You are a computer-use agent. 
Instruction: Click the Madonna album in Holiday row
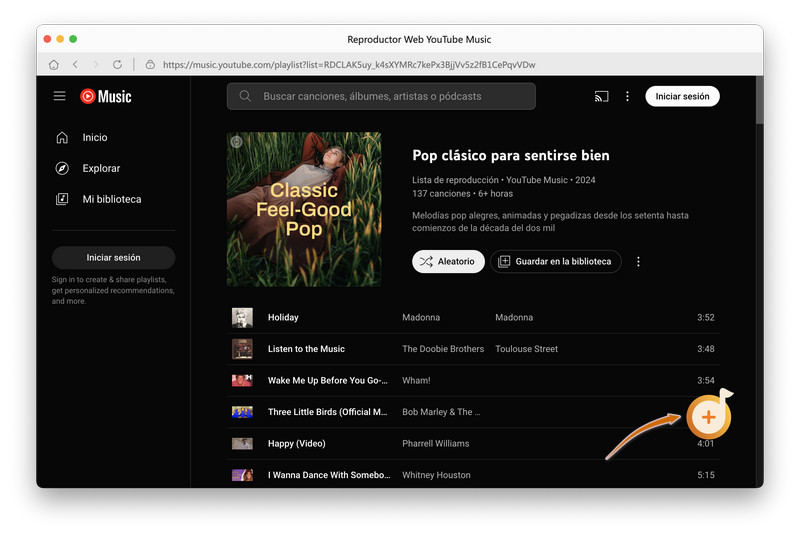[x=514, y=317]
